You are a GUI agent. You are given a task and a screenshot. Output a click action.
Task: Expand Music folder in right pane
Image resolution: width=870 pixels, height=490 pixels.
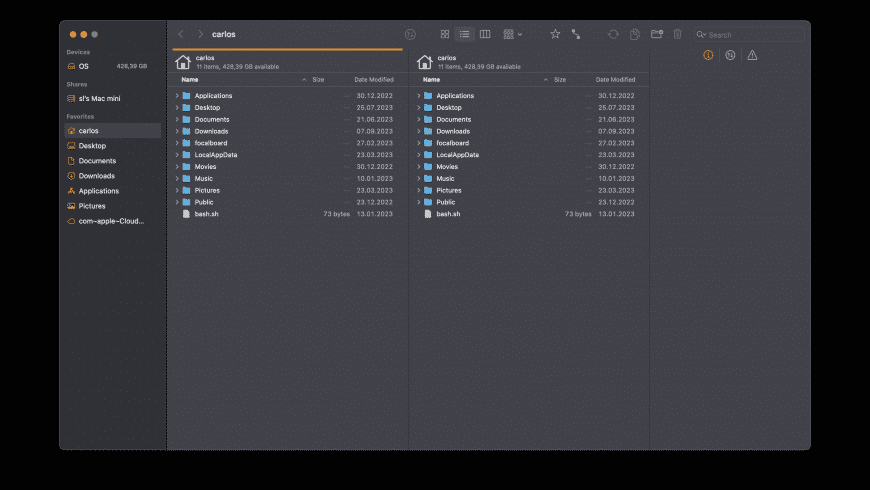coord(418,178)
